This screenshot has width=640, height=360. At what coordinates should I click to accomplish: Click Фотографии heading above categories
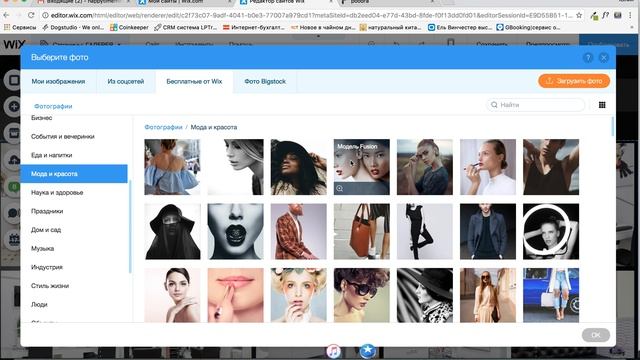tap(53, 106)
